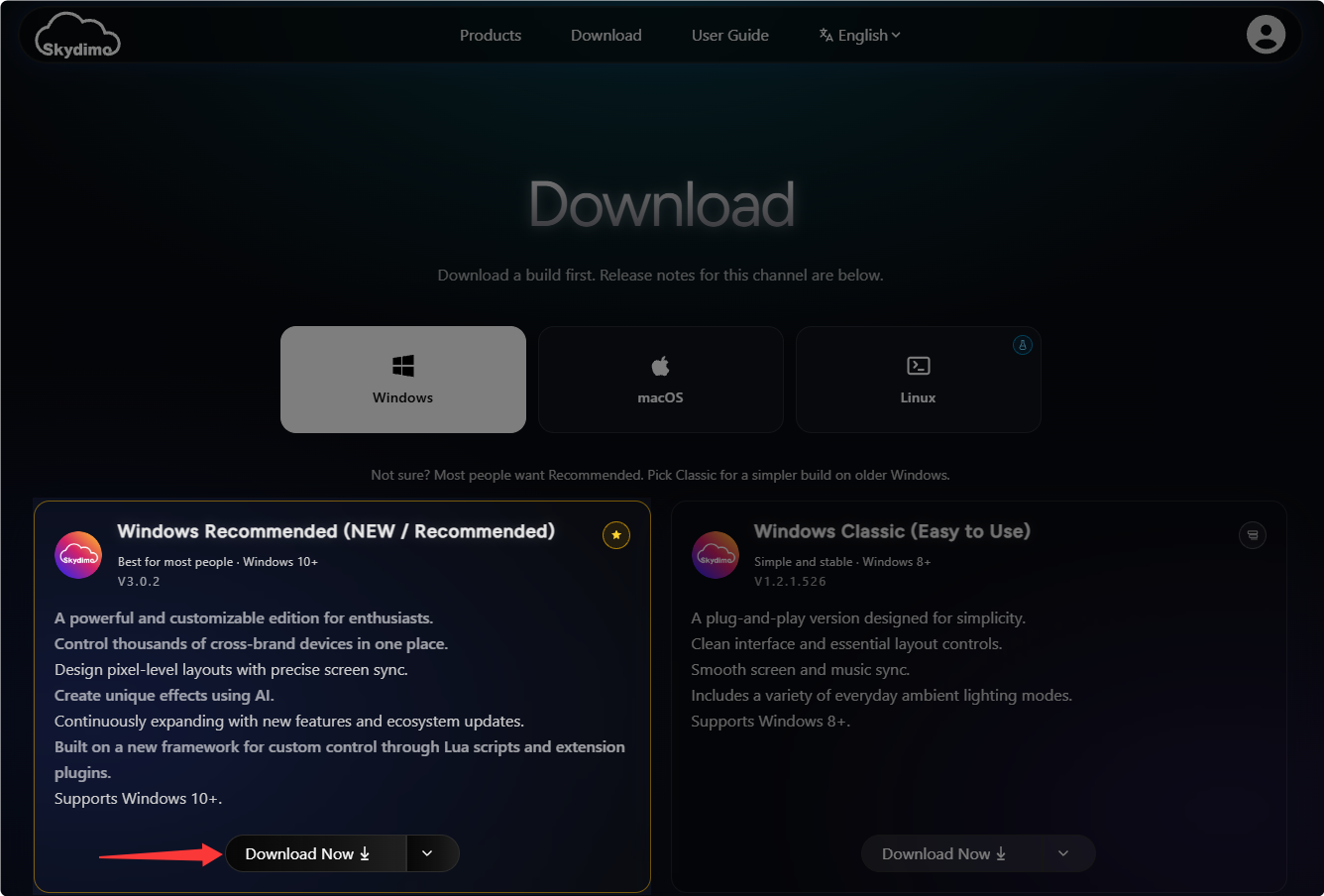Click "Create unique effects using AI." line
Image resolution: width=1324 pixels, height=896 pixels.
[x=165, y=696]
